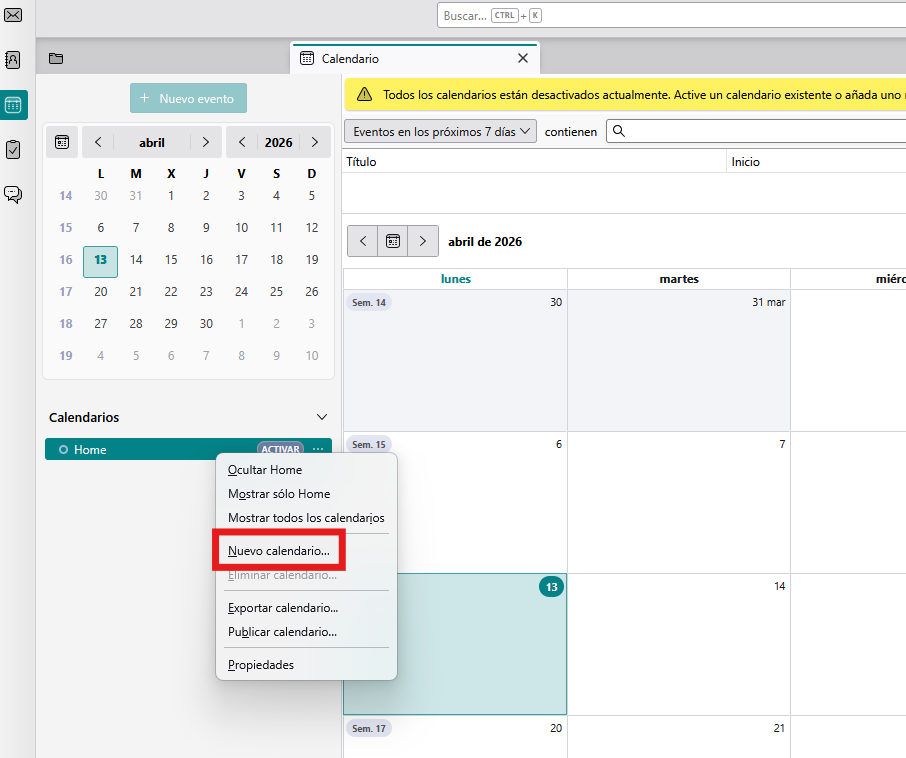The image size is (906, 758).
Task: Open the Mail icon in sidebar
Action: [x=14, y=14]
